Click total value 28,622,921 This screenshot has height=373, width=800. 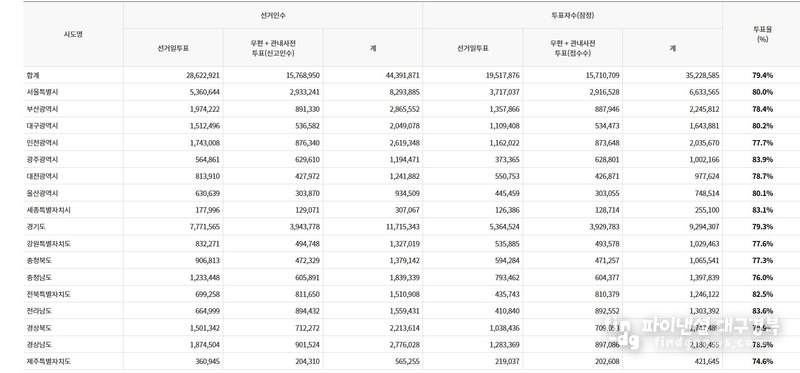click(203, 75)
